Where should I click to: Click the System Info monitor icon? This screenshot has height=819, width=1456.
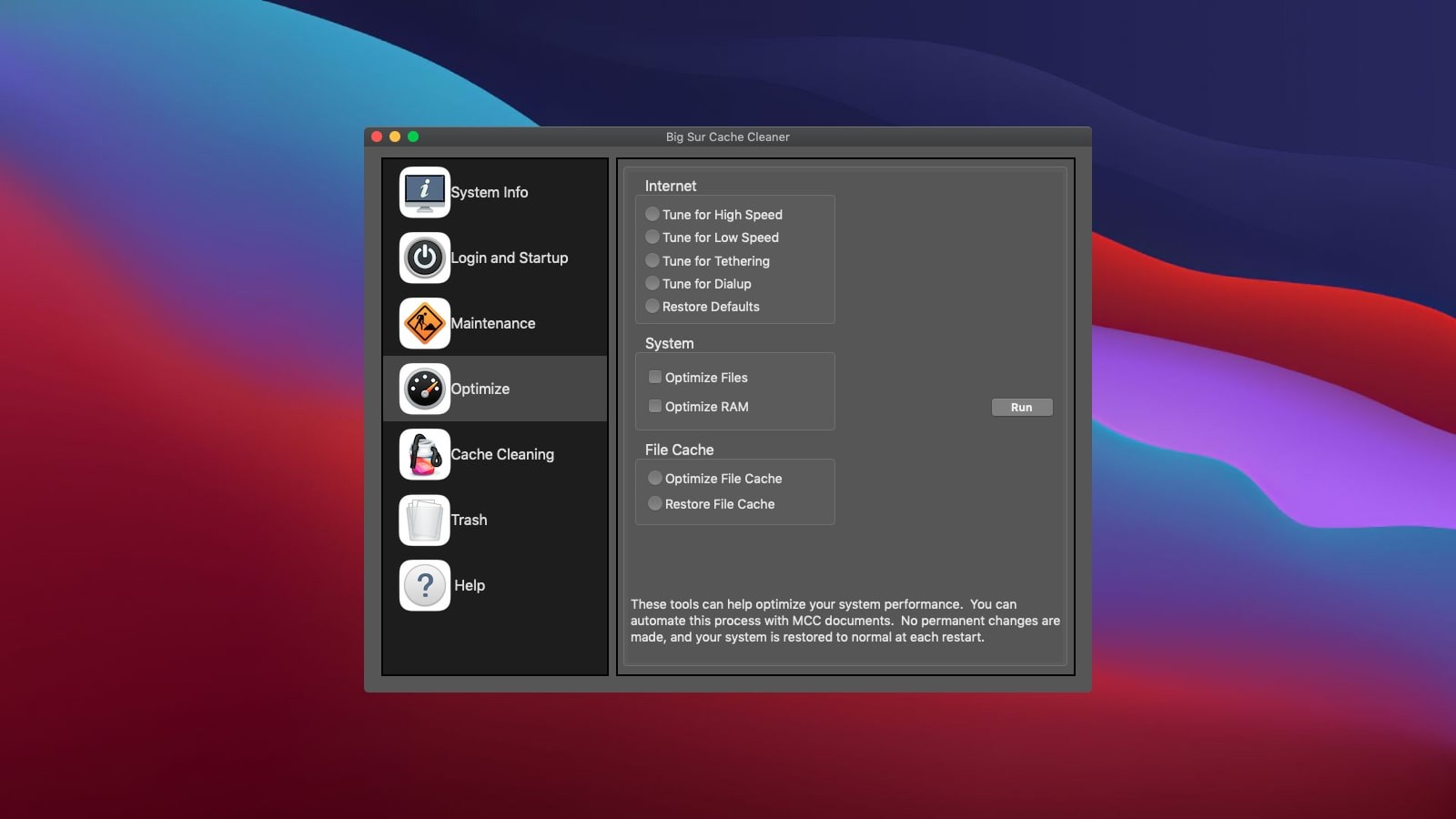click(x=424, y=192)
